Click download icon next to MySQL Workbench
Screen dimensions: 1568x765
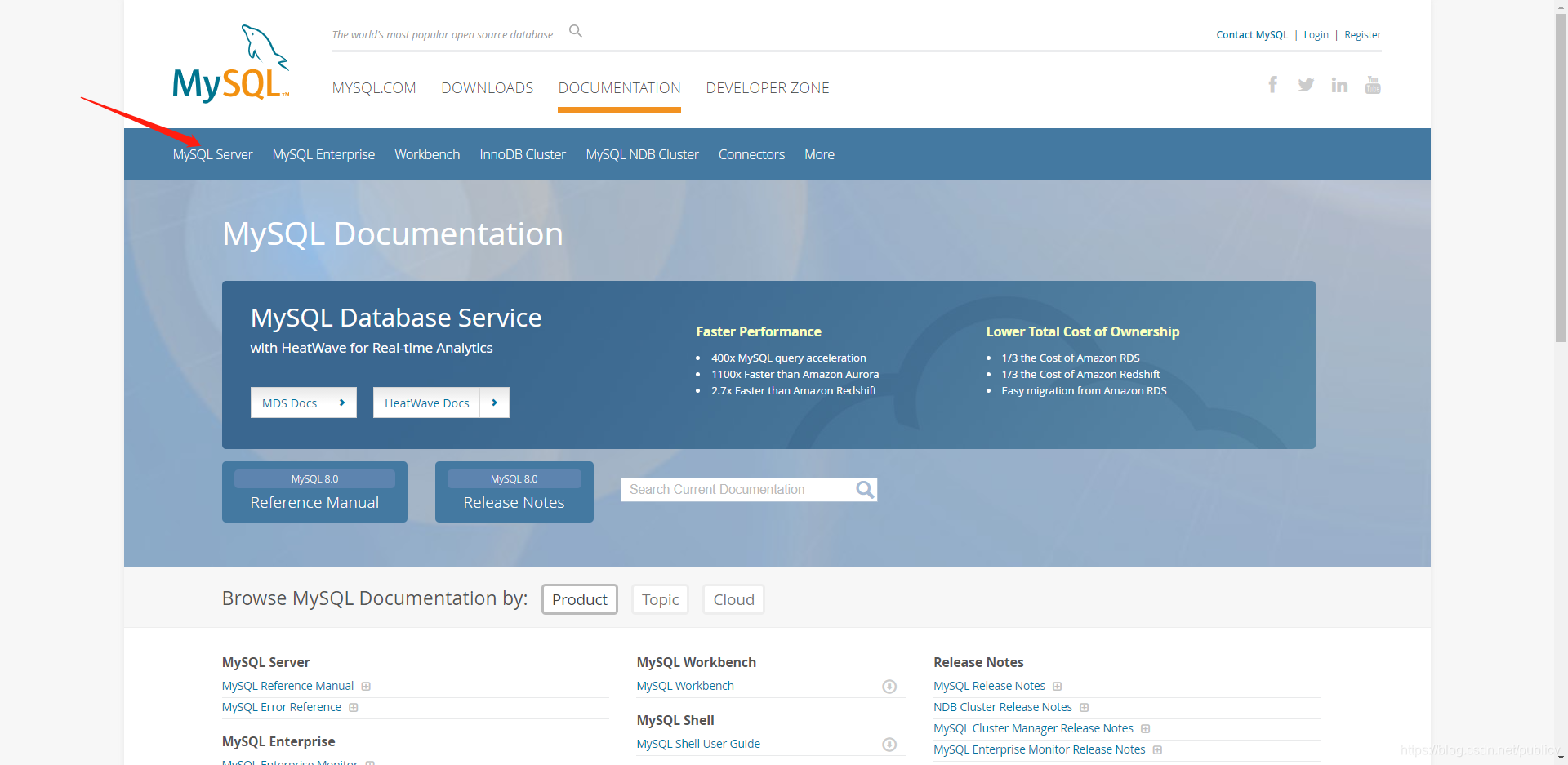tap(889, 687)
